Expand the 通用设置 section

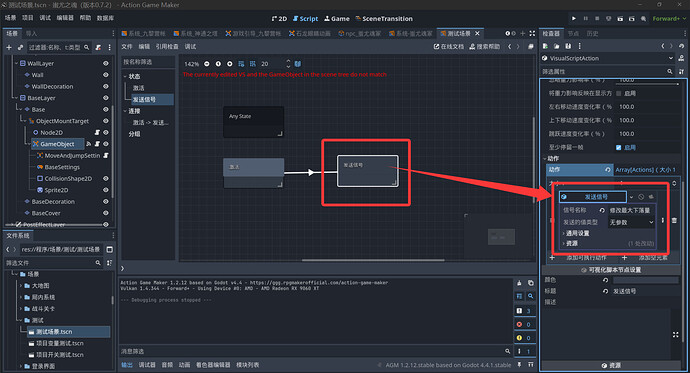point(577,233)
